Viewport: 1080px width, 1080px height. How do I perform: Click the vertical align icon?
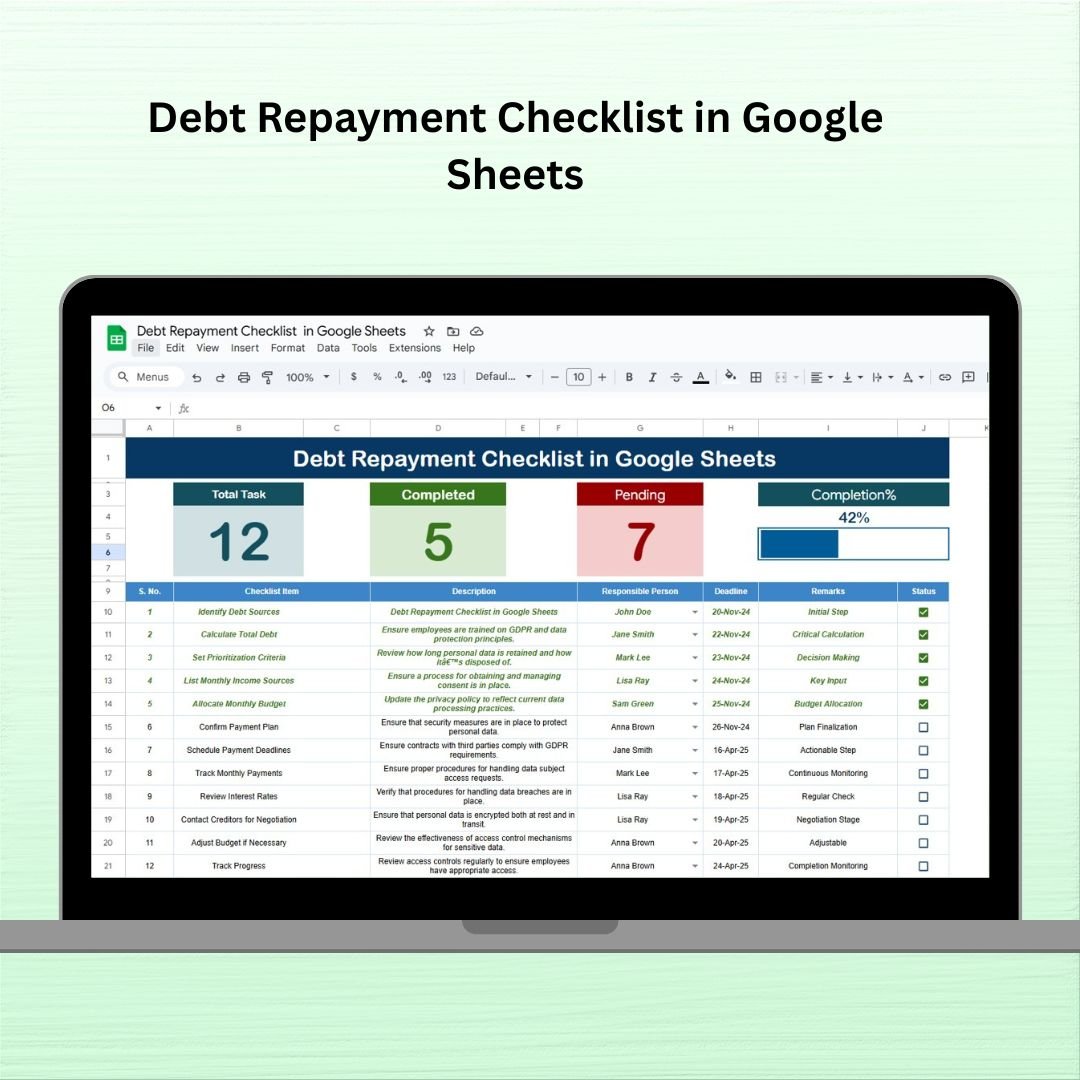point(847,377)
